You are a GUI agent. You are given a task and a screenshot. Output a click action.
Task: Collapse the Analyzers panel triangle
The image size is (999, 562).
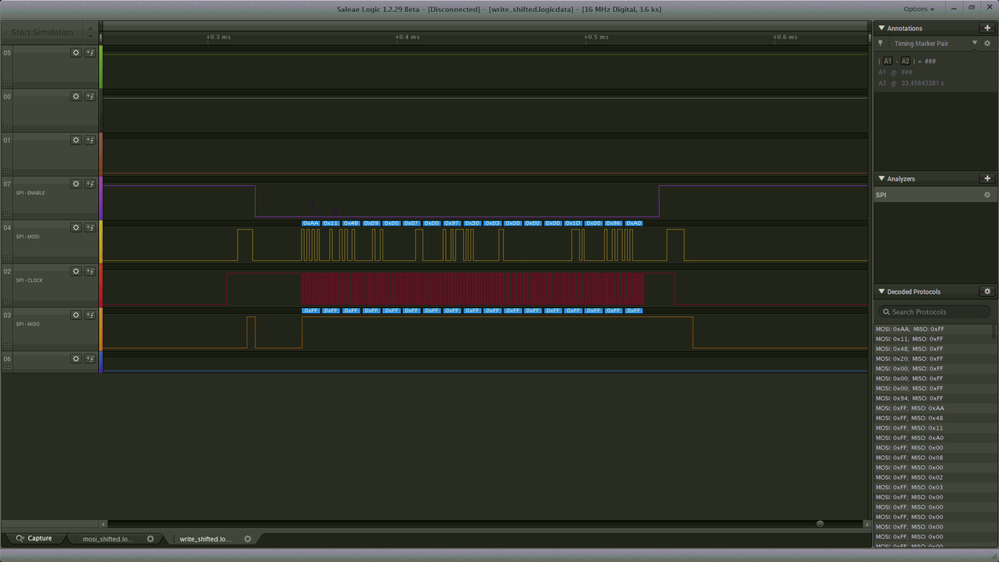click(x=881, y=178)
